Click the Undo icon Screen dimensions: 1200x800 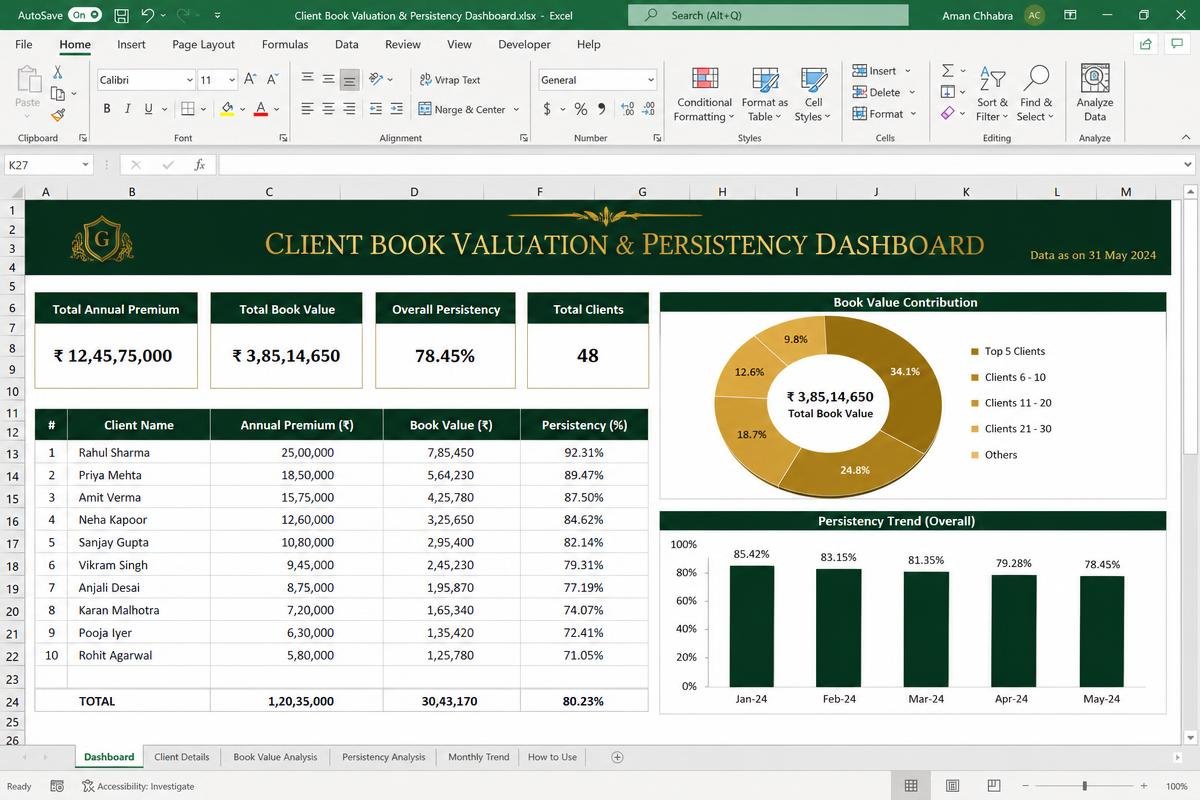(x=147, y=15)
